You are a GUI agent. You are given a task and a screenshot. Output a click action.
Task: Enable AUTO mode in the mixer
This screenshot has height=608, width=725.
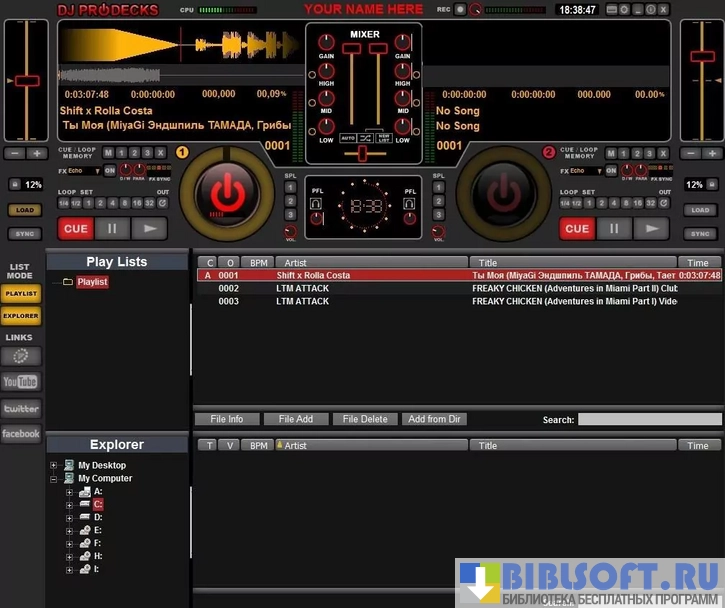pos(347,137)
